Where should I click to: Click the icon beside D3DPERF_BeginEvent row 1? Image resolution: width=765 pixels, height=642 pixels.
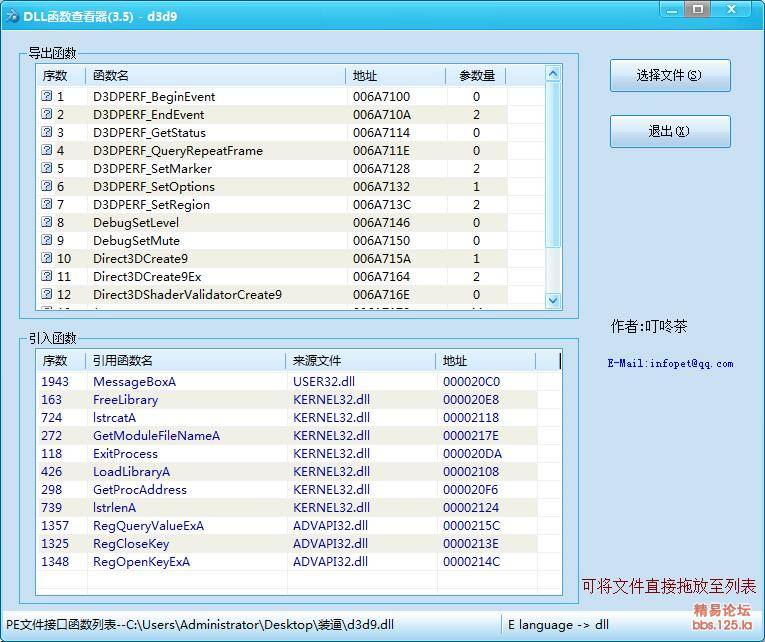pos(47,96)
